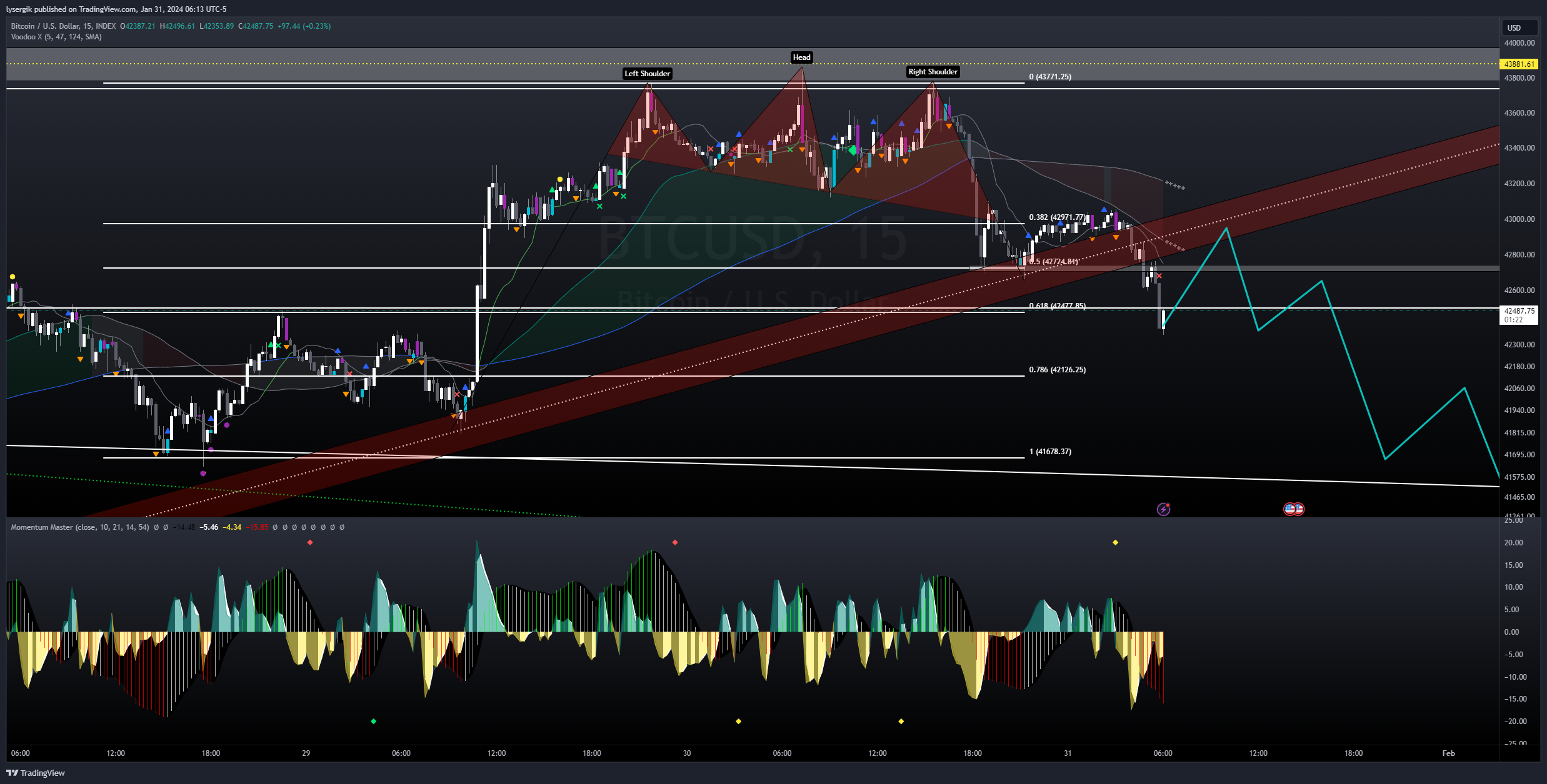Click the 30 date label on time axis
Viewport: 1547px width, 784px height.
tap(686, 753)
